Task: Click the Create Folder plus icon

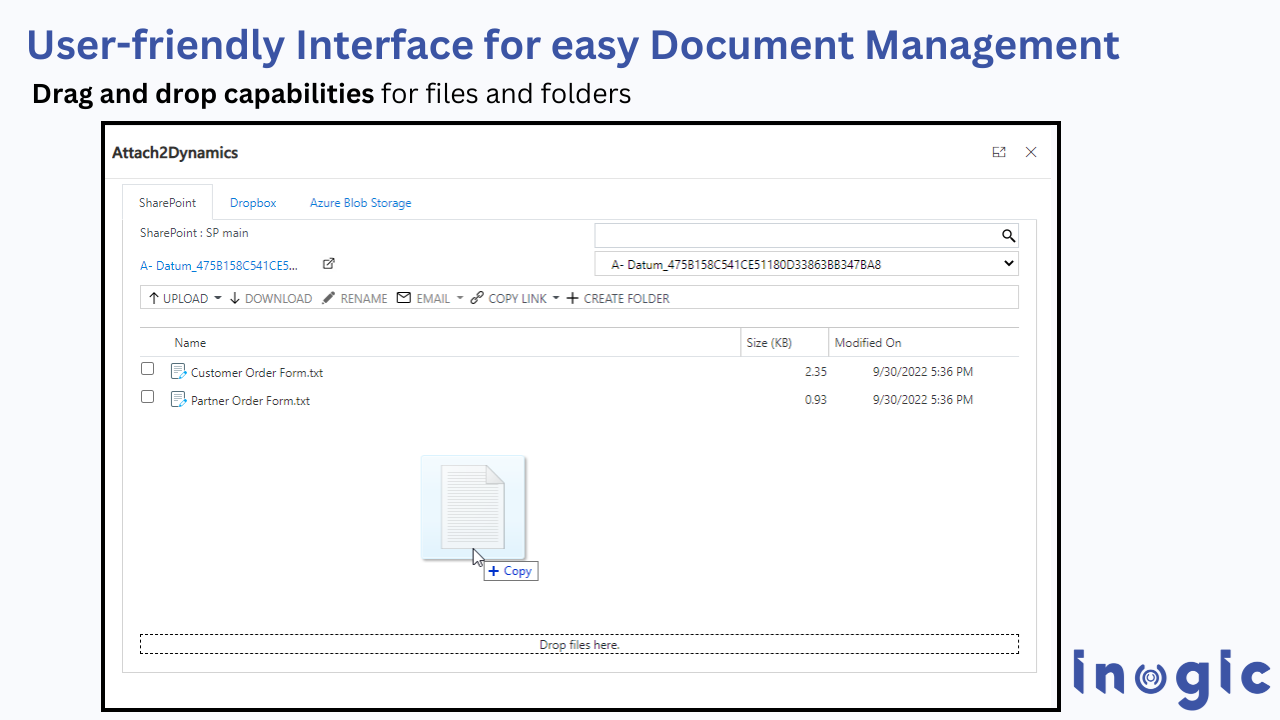Action: coord(573,298)
